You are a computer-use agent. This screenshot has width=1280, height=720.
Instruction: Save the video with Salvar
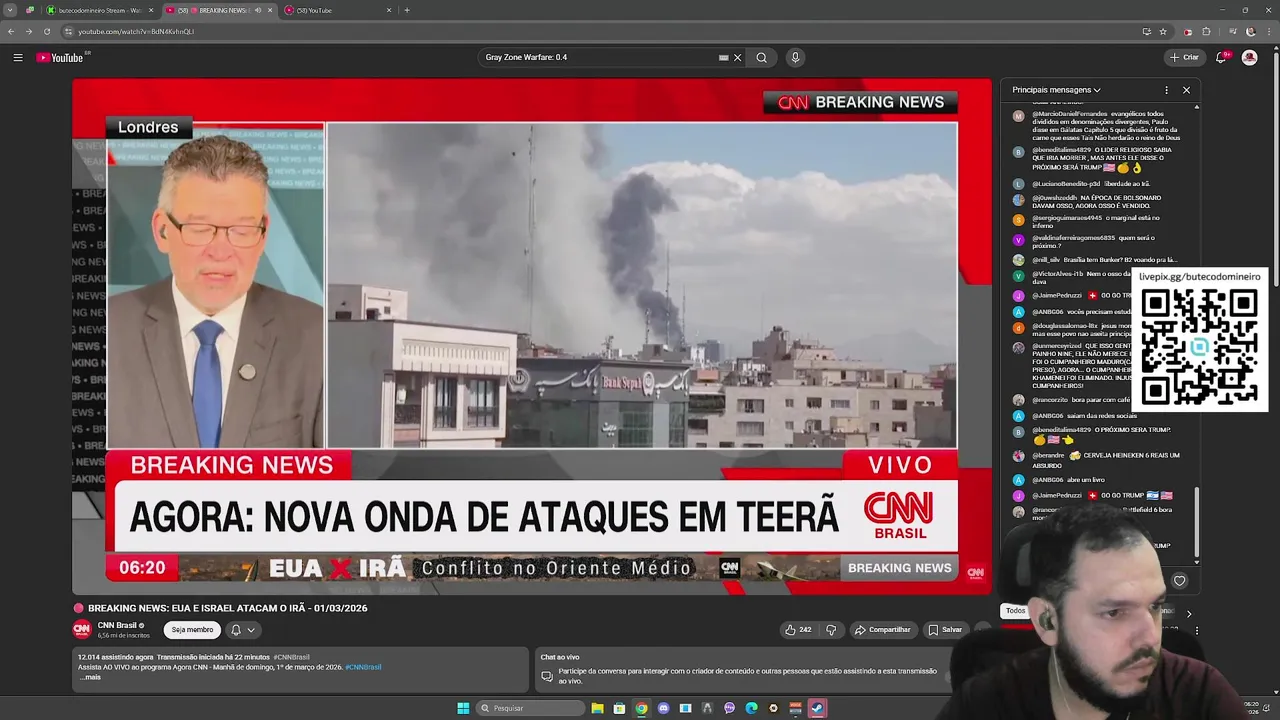[x=945, y=630]
